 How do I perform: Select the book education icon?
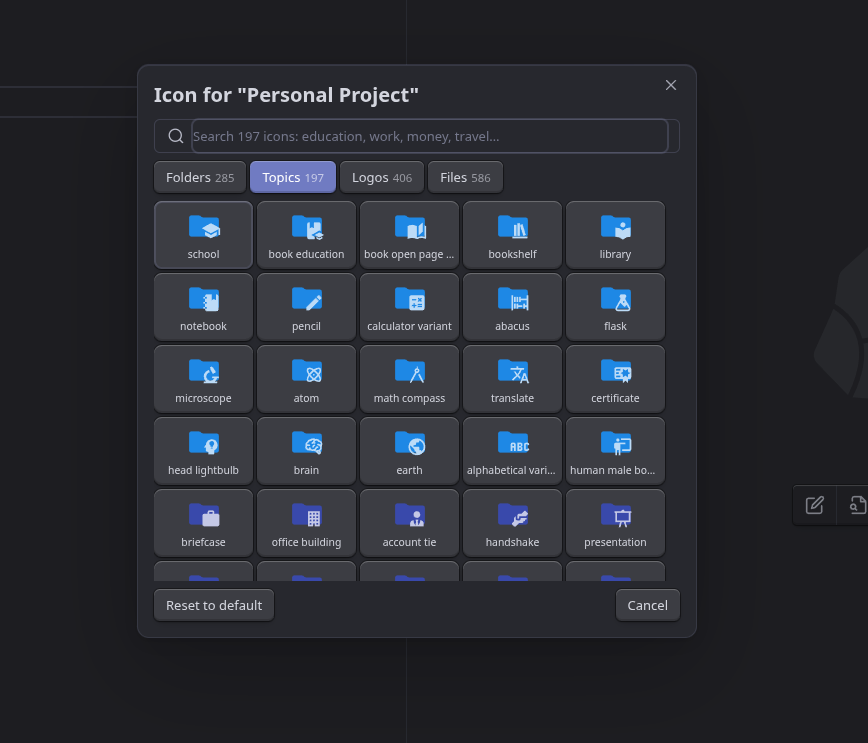coord(306,235)
